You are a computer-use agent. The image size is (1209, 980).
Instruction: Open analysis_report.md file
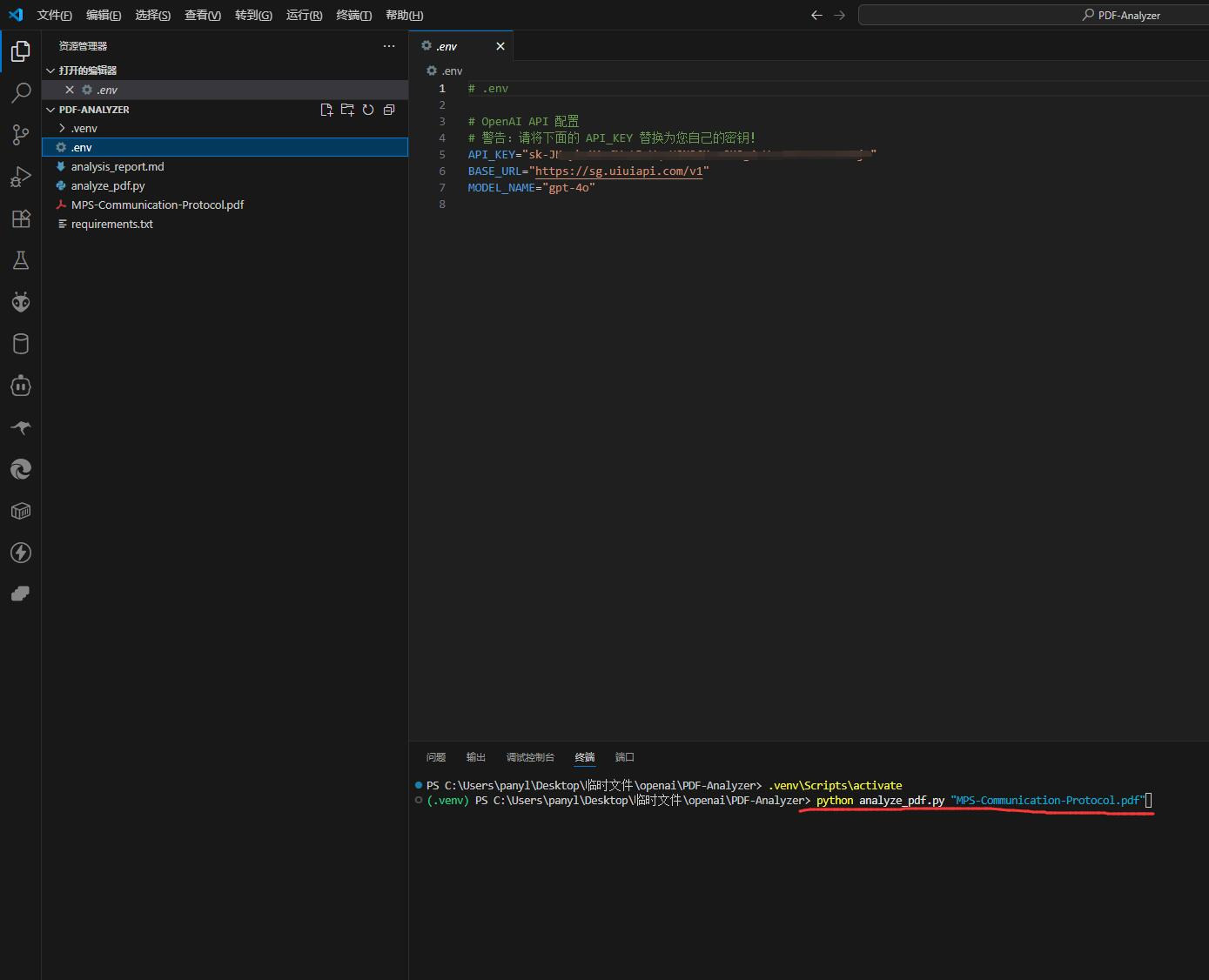225,166
